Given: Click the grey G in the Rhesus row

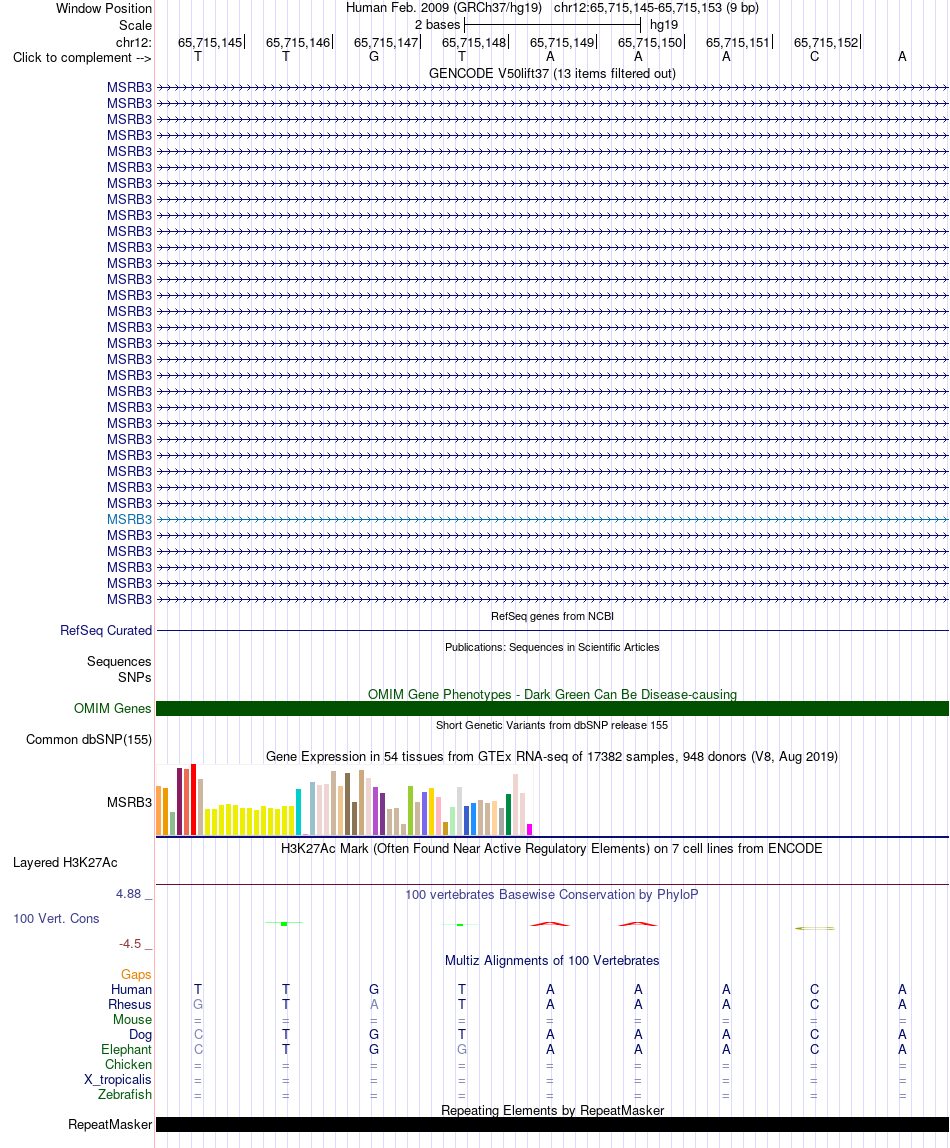Looking at the screenshot, I should (198, 1004).
